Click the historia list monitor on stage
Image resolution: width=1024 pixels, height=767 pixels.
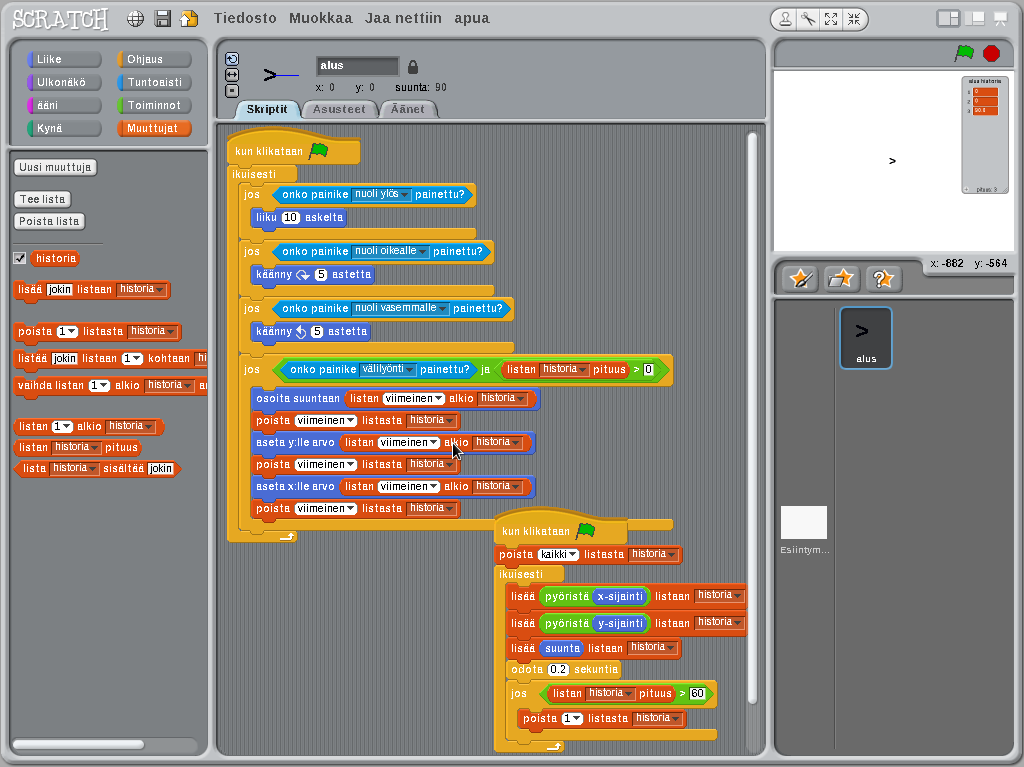pos(985,135)
